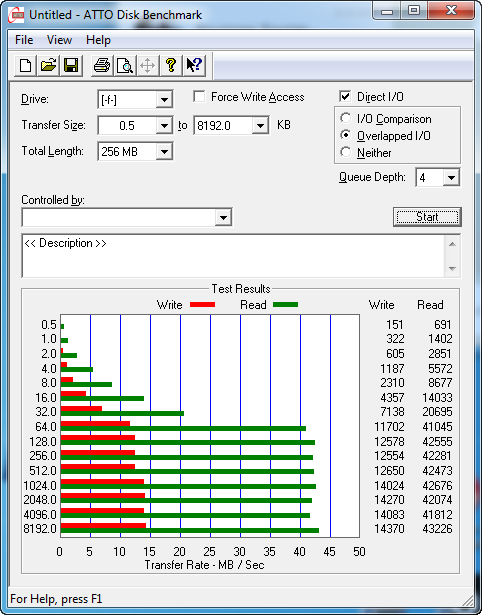The height and width of the screenshot is (615, 482).
Task: Open the View menu
Action: (59, 40)
